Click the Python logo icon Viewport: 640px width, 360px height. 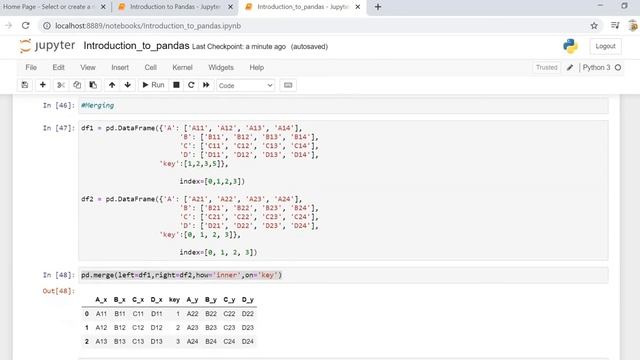pos(570,46)
